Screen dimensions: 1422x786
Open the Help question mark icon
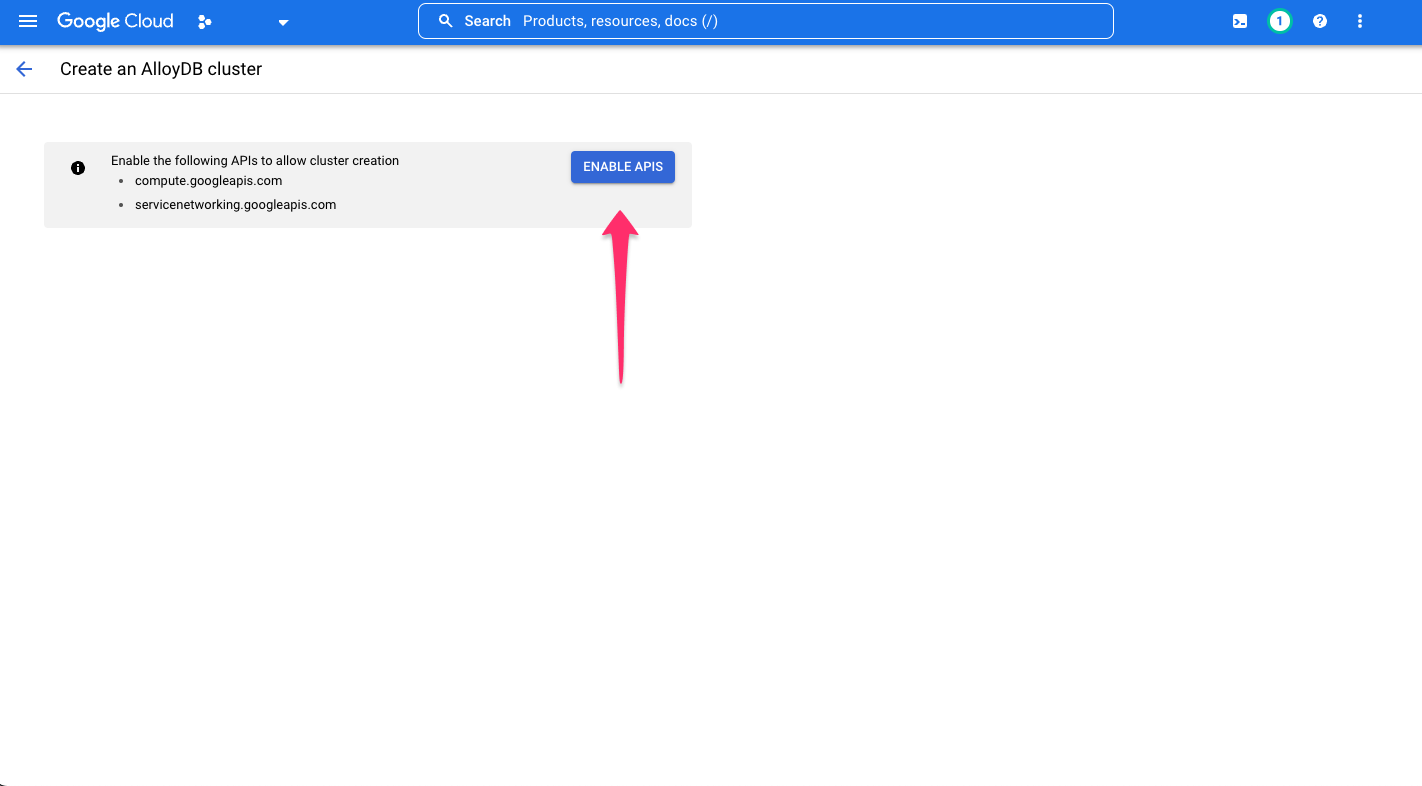1319,20
